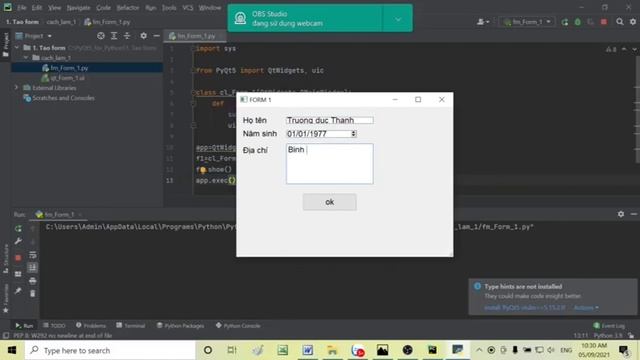640x360 pixels.
Task: Open Search Everywhere magnifier icon
Action: point(620,22)
